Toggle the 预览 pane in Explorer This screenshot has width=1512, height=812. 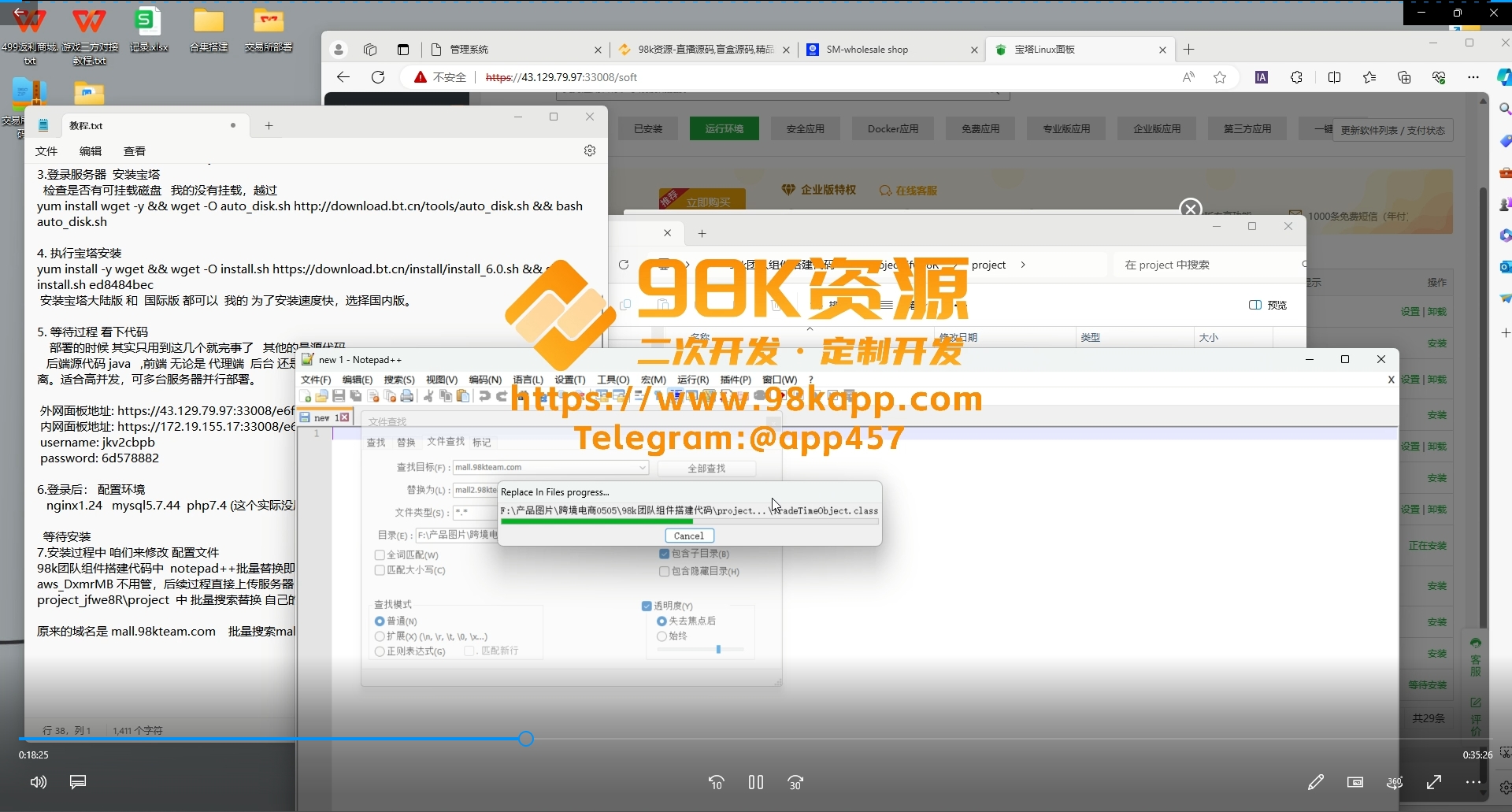click(x=1268, y=305)
